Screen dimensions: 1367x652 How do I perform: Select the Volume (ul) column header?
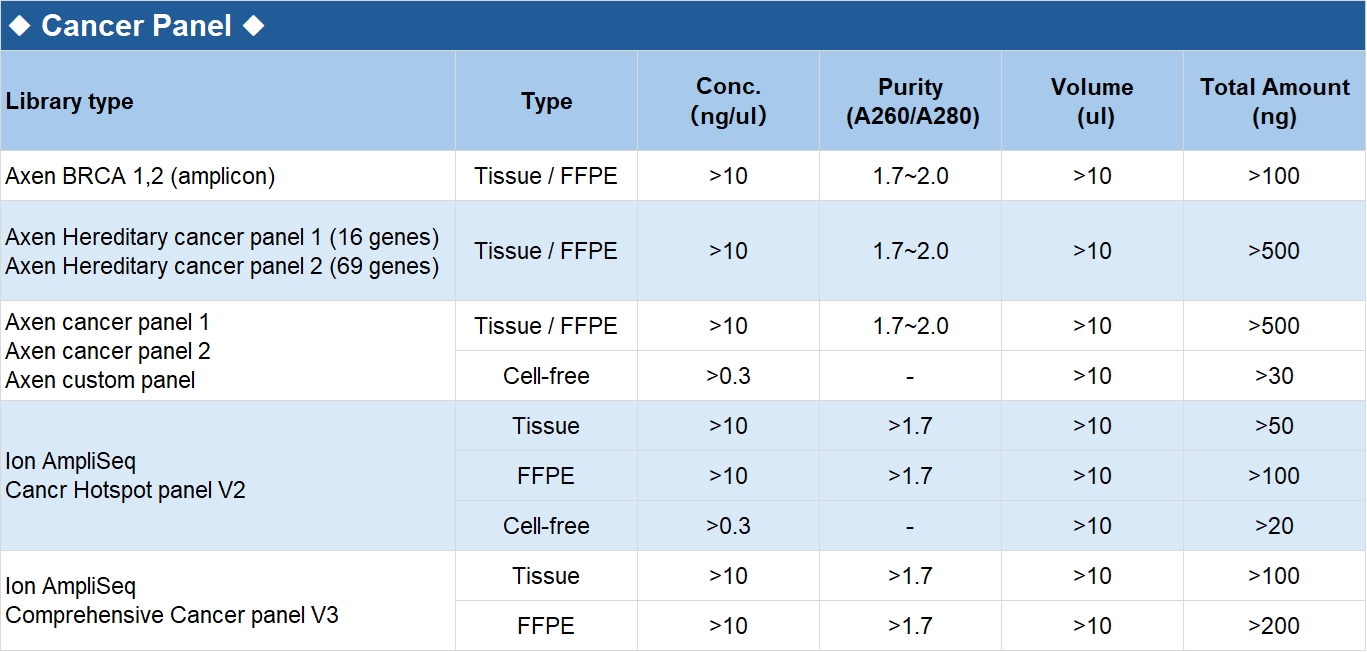1092,102
